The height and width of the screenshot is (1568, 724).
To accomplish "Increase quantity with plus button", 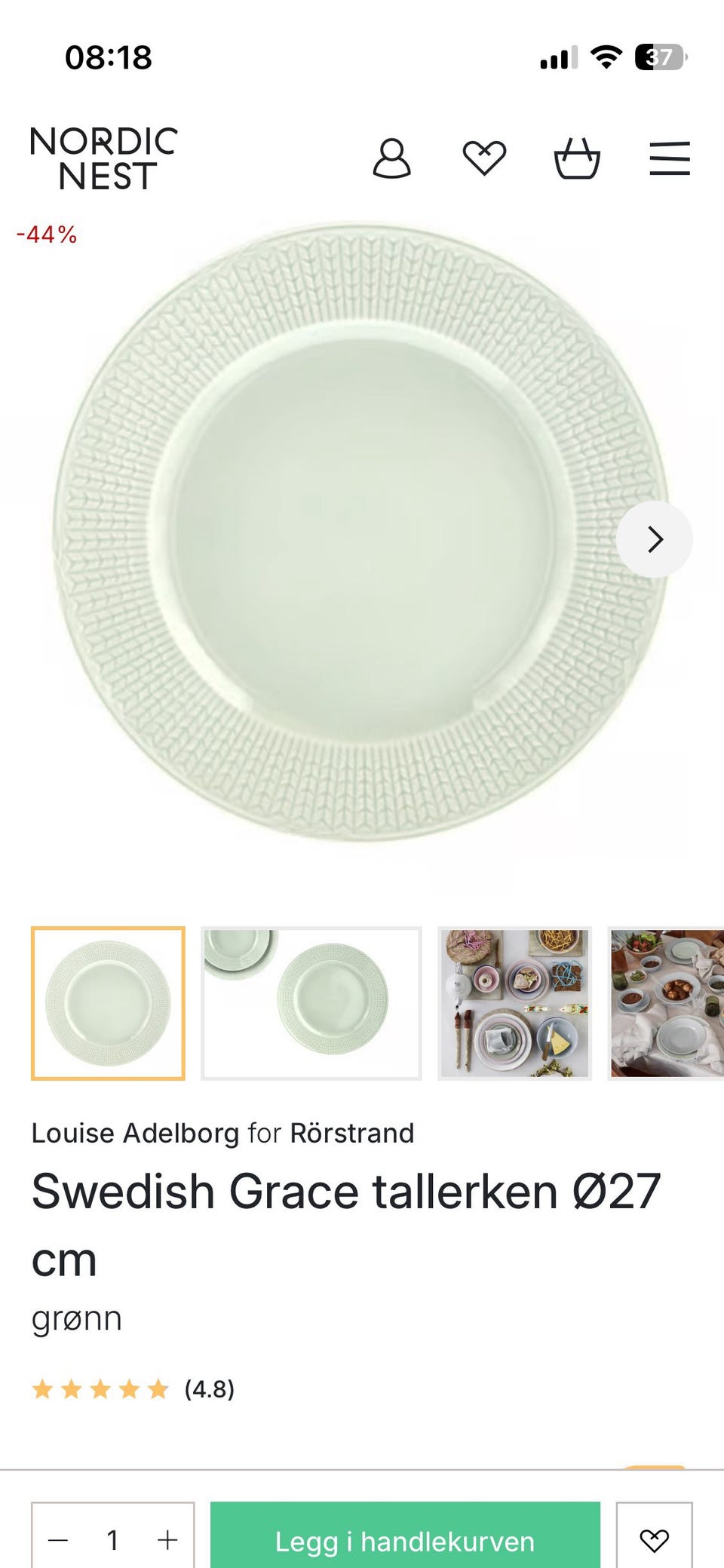I will [x=167, y=1539].
